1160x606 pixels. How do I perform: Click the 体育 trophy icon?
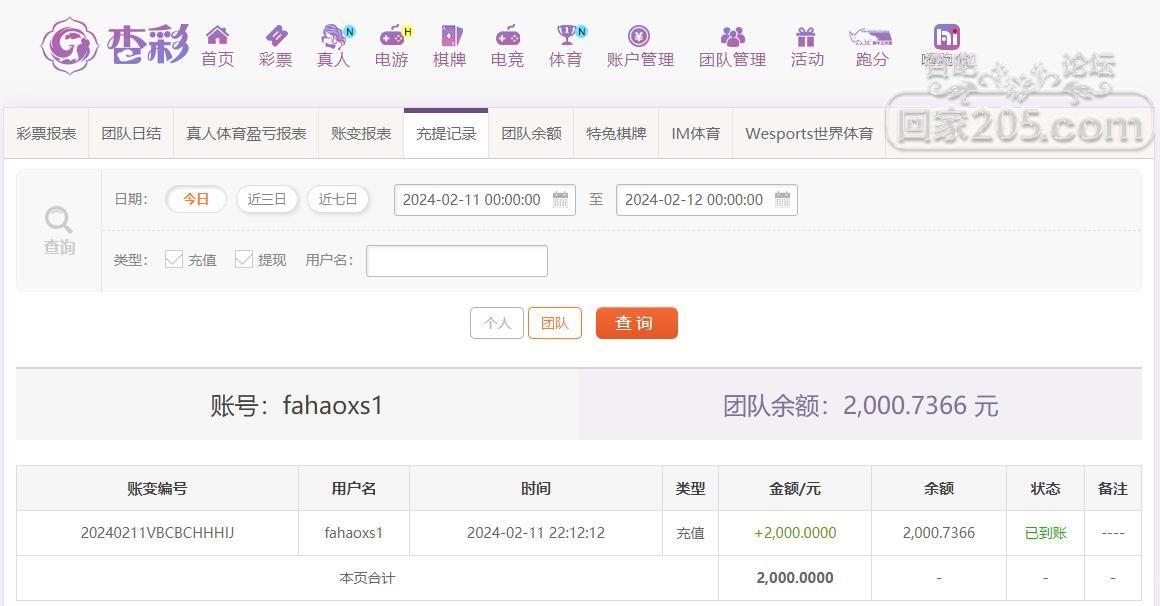tap(567, 35)
